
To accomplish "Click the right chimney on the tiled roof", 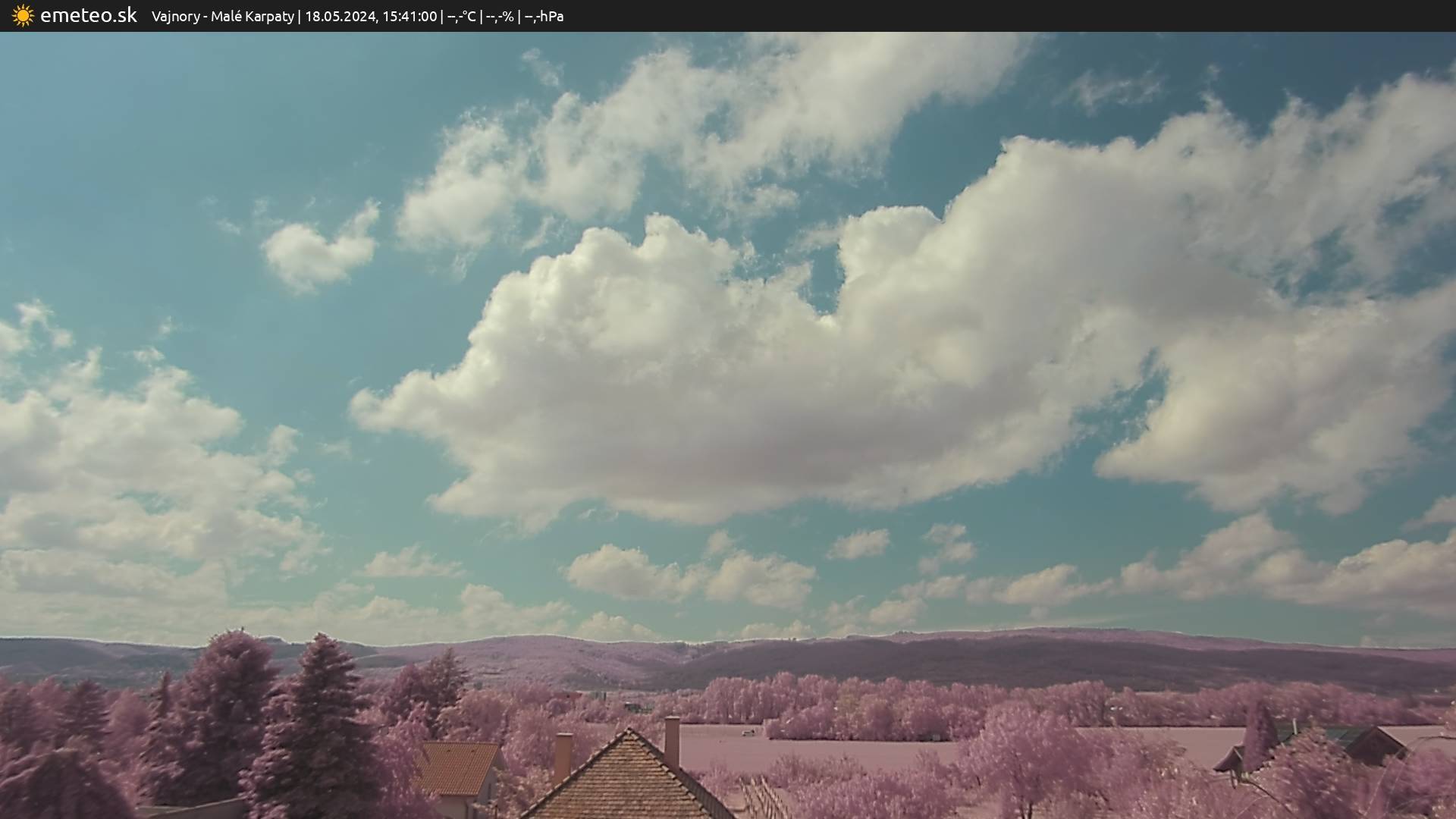I will (672, 739).
